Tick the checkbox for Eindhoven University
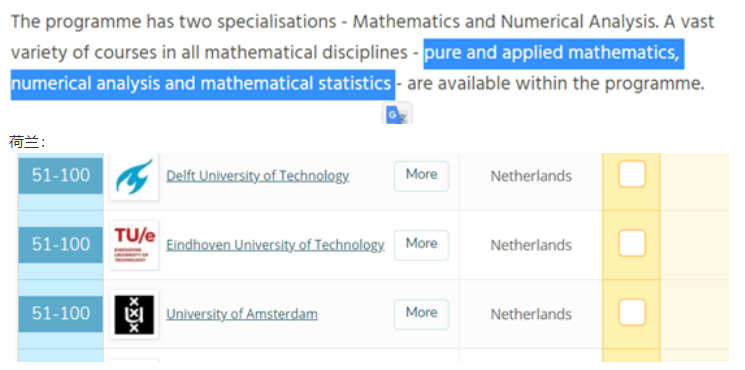The width and height of the screenshot is (745, 370). pos(632,243)
